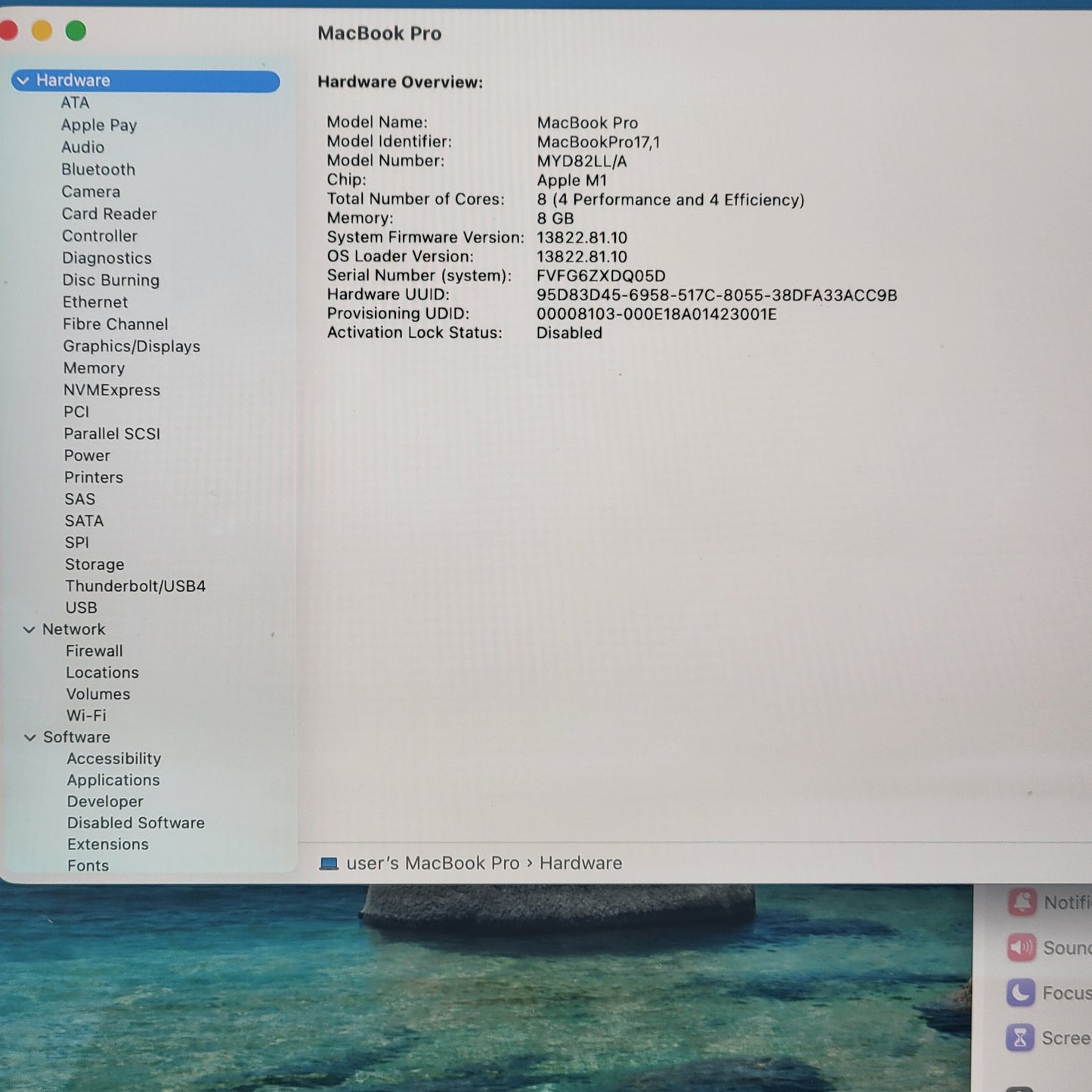
Task: Select Disc Burning entry
Action: (x=111, y=280)
